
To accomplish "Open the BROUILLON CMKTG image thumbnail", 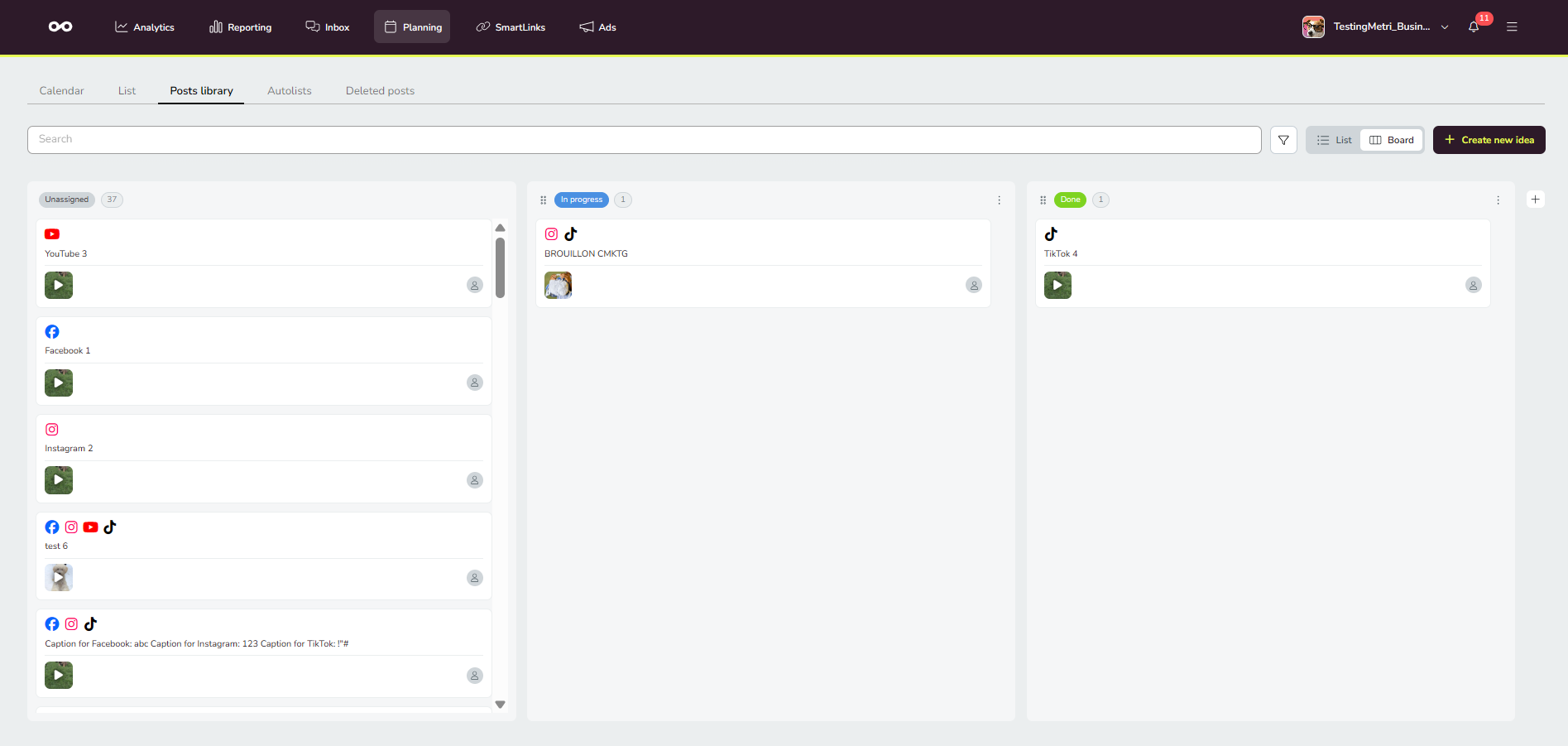I will [559, 285].
